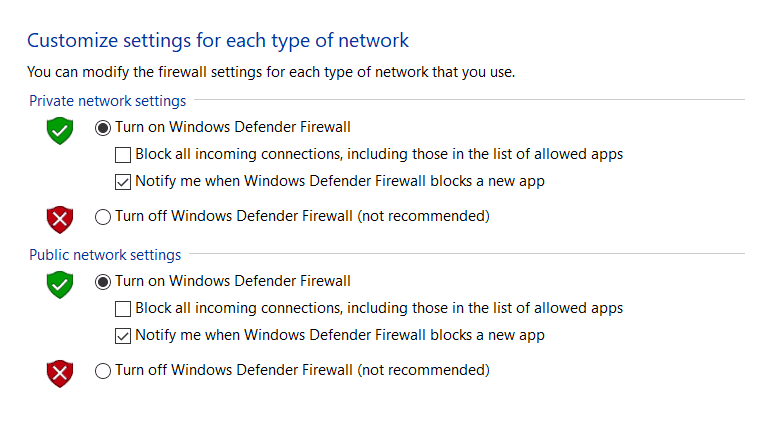Click the green shield icon under Public network settings
This screenshot has height=423, width=777.
click(x=59, y=285)
